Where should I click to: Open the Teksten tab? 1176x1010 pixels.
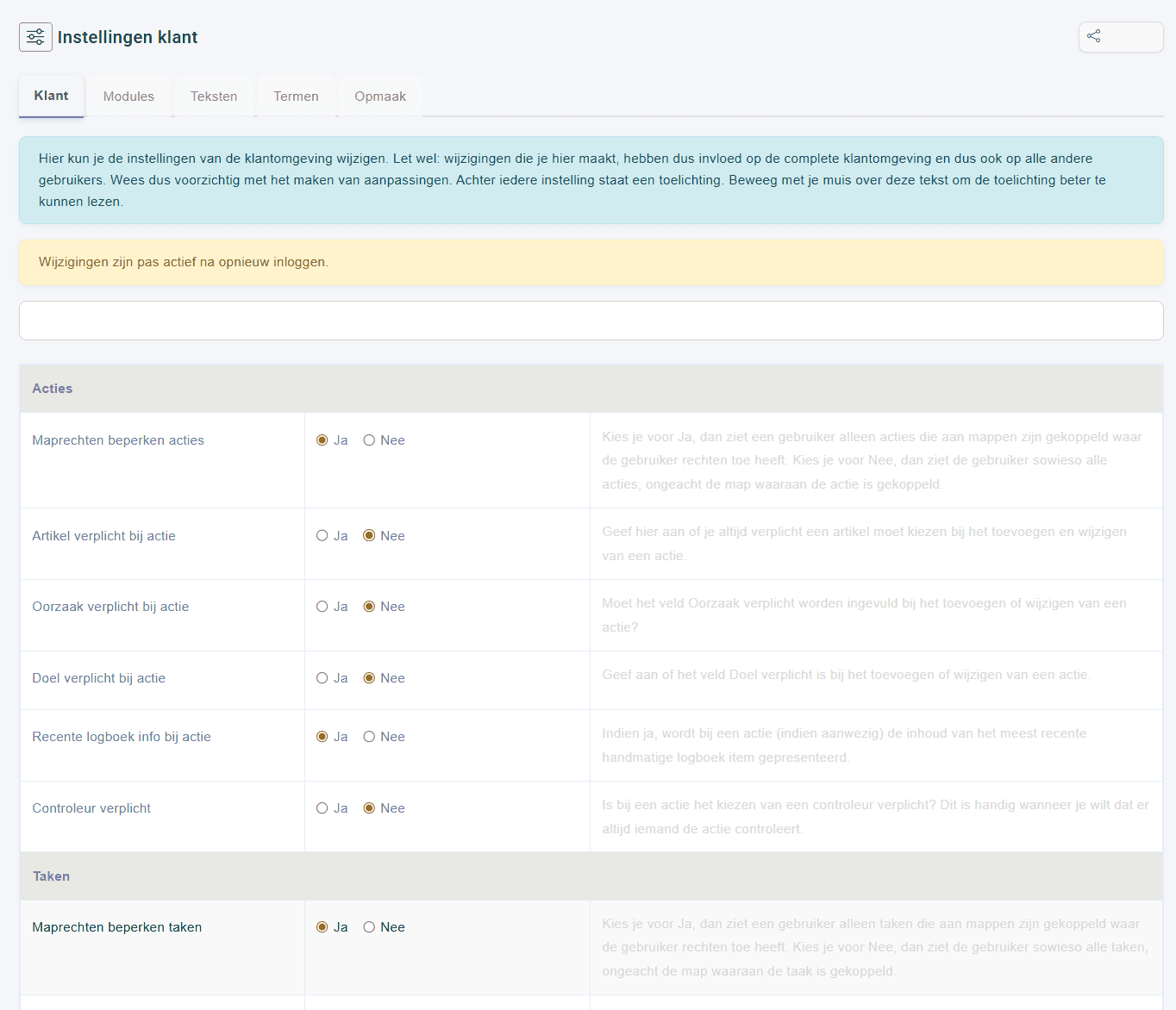(214, 97)
